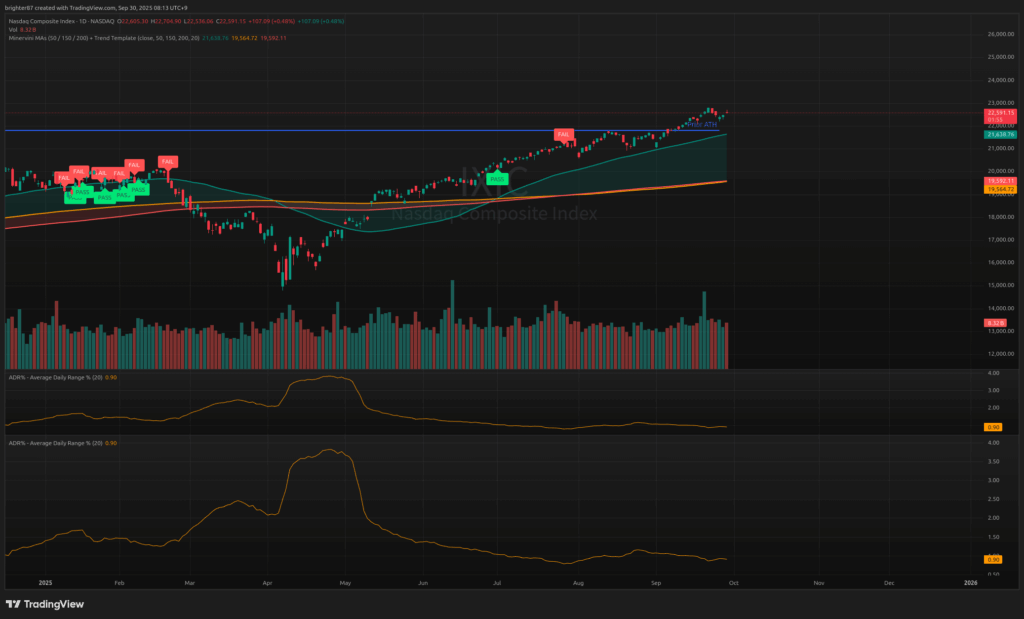Click the 0.90 tag in lowest ADR pane
Screen dimensions: 1024x619
993,560
